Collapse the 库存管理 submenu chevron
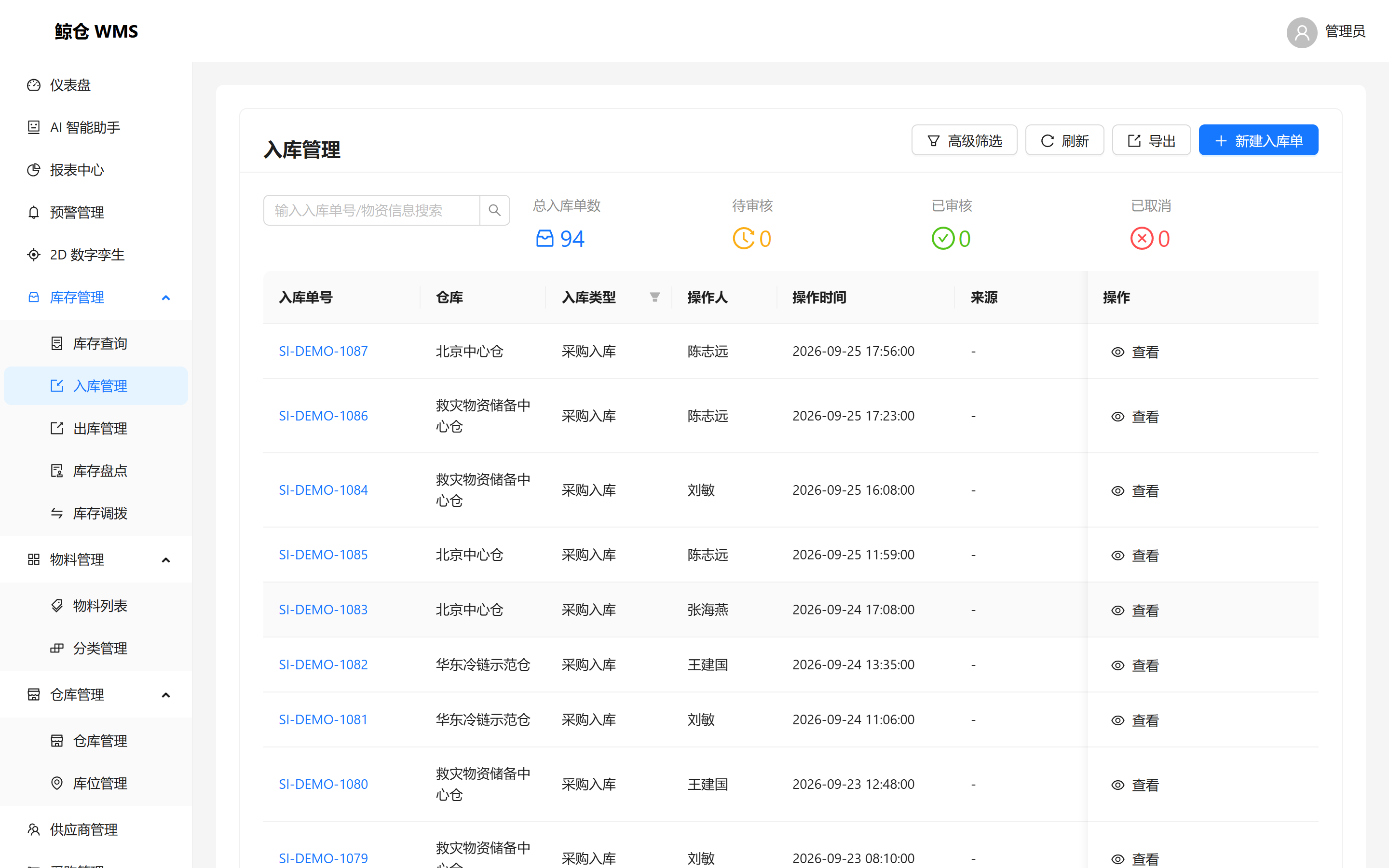This screenshot has height=868, width=1389. pos(166,298)
